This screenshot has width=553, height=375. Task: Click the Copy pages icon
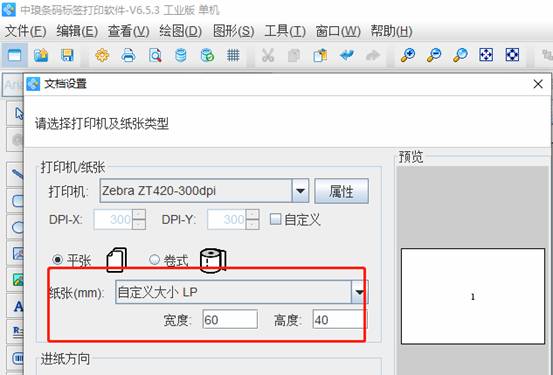click(x=294, y=55)
